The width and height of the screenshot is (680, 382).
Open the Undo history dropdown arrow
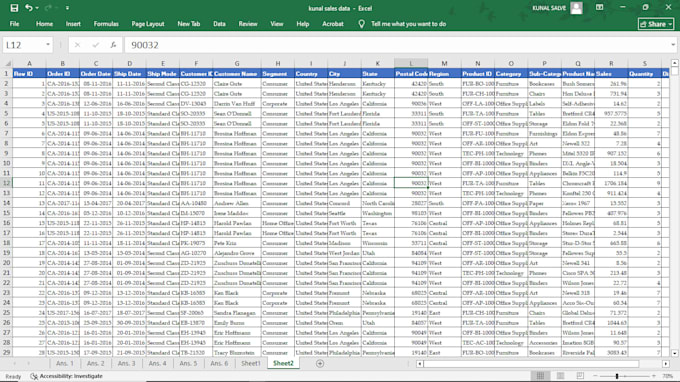pyautogui.click(x=37, y=8)
